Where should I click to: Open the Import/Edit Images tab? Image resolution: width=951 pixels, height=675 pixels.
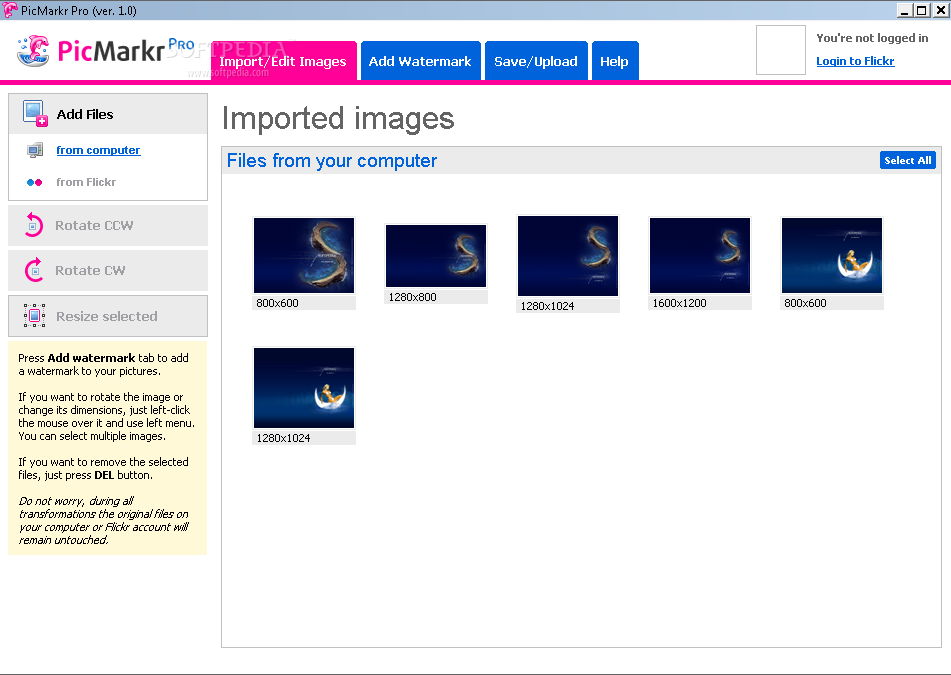tap(283, 61)
